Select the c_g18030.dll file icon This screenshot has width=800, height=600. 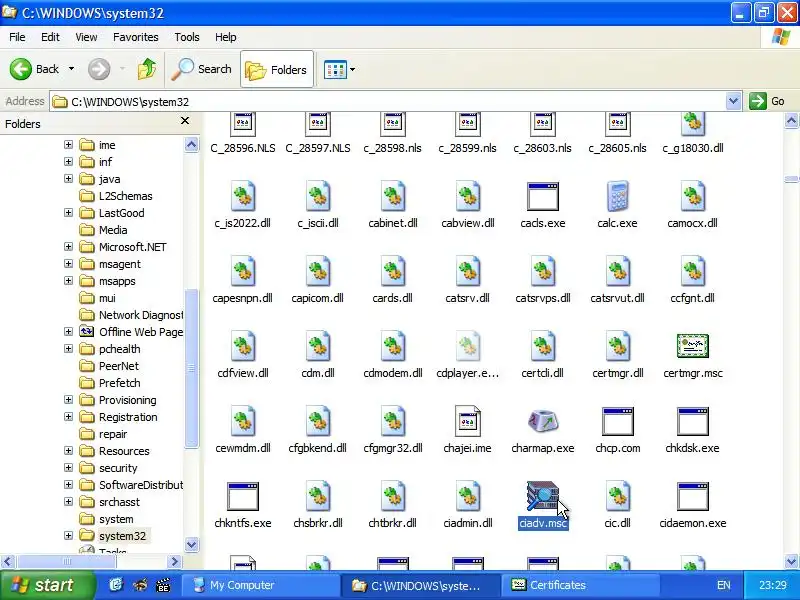point(692,124)
